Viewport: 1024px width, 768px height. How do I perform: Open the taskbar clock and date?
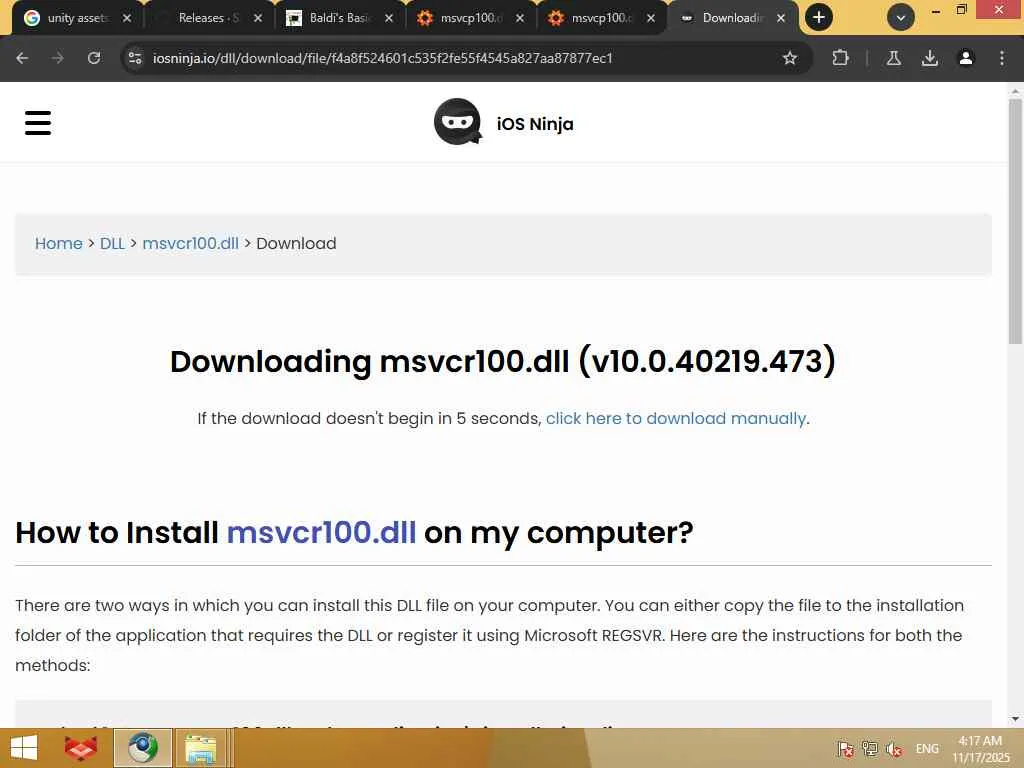(x=981, y=749)
